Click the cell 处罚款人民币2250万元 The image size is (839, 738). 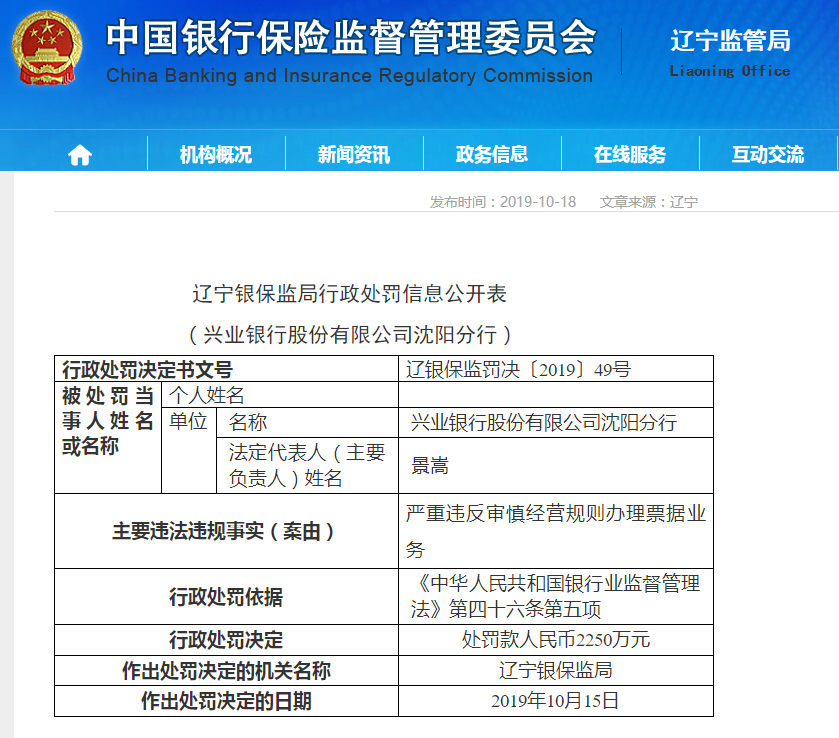(x=556, y=640)
